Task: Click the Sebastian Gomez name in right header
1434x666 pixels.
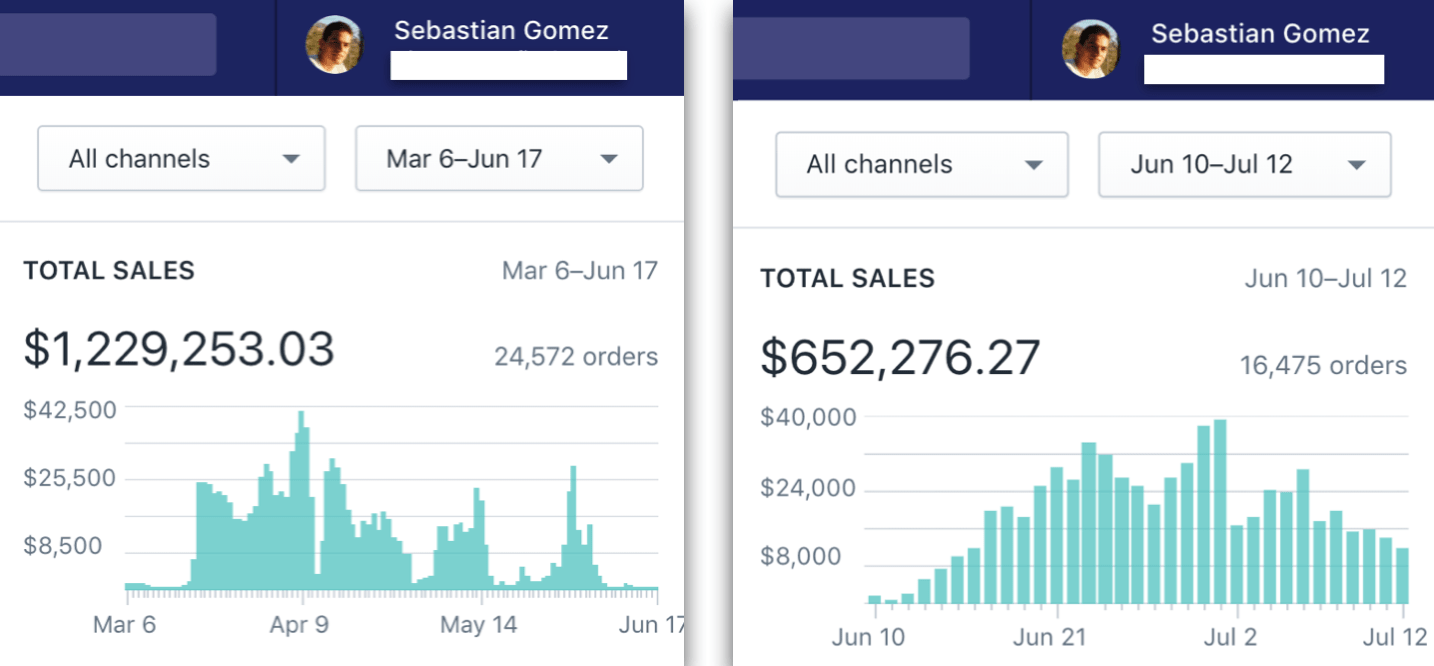Action: pos(1260,34)
